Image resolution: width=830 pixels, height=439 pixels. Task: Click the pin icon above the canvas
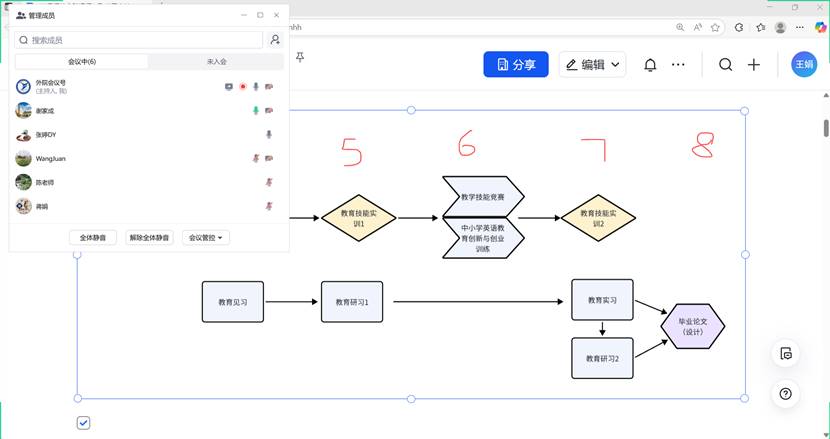300,57
